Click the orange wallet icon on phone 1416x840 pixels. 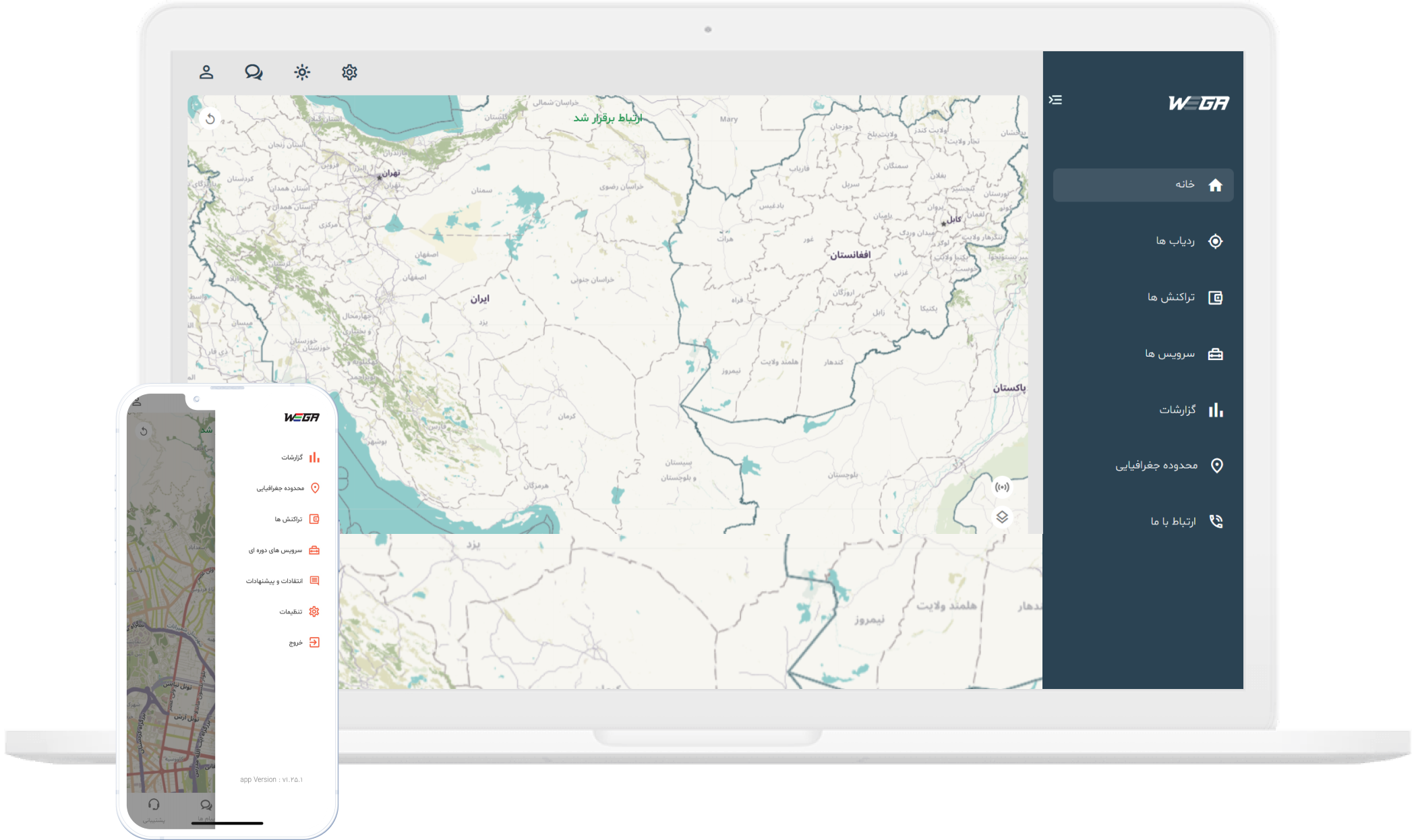[314, 519]
